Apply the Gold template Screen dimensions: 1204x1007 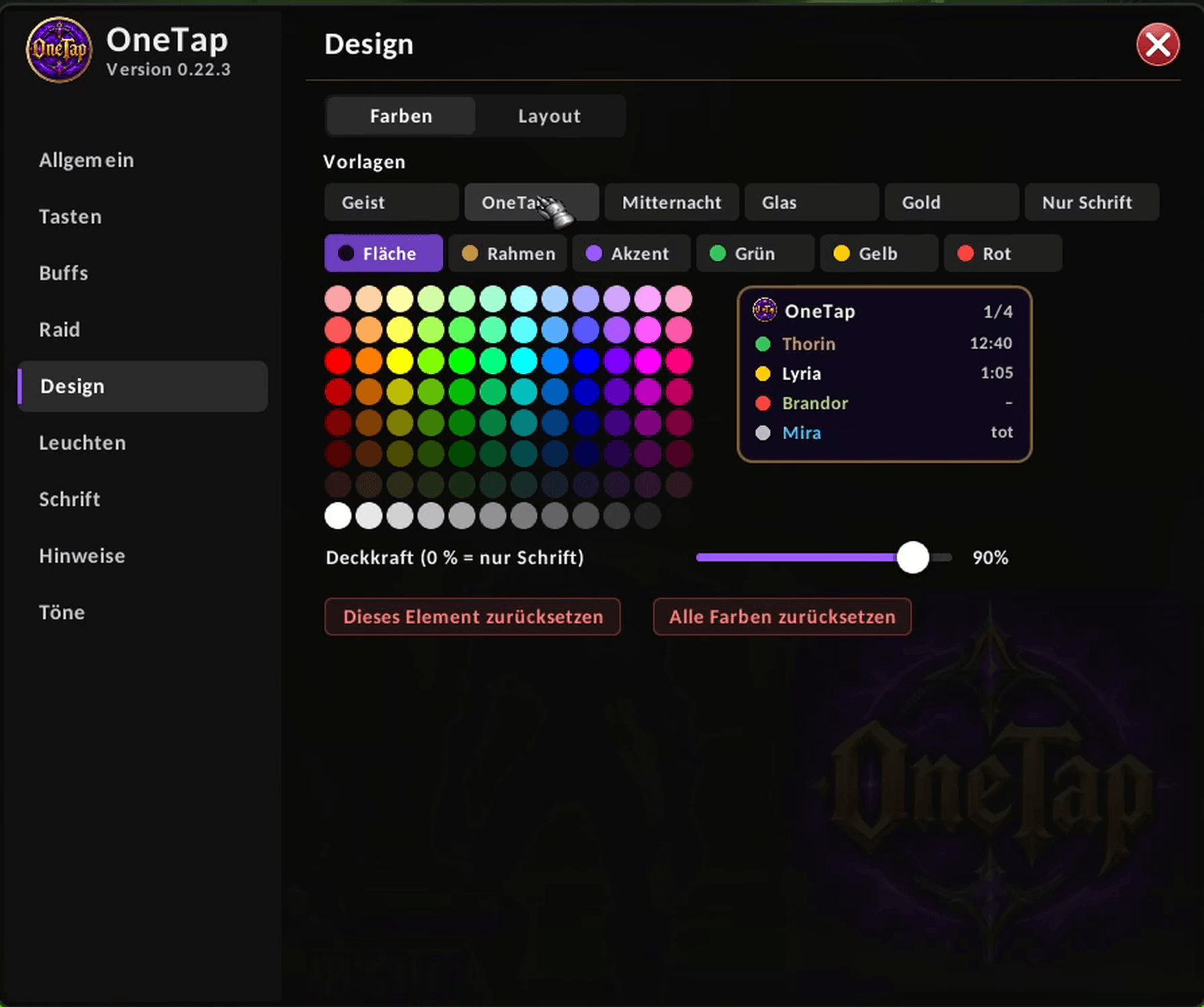tap(951, 202)
